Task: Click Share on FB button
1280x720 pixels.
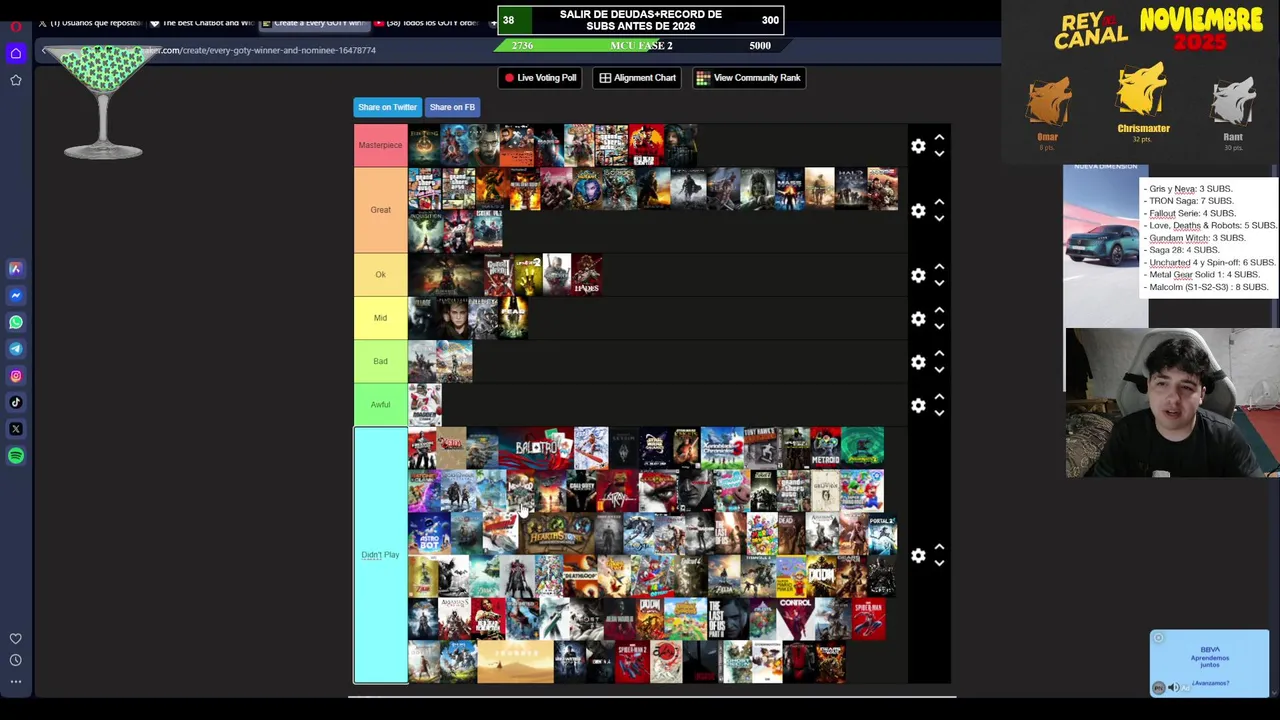Action: (x=452, y=107)
